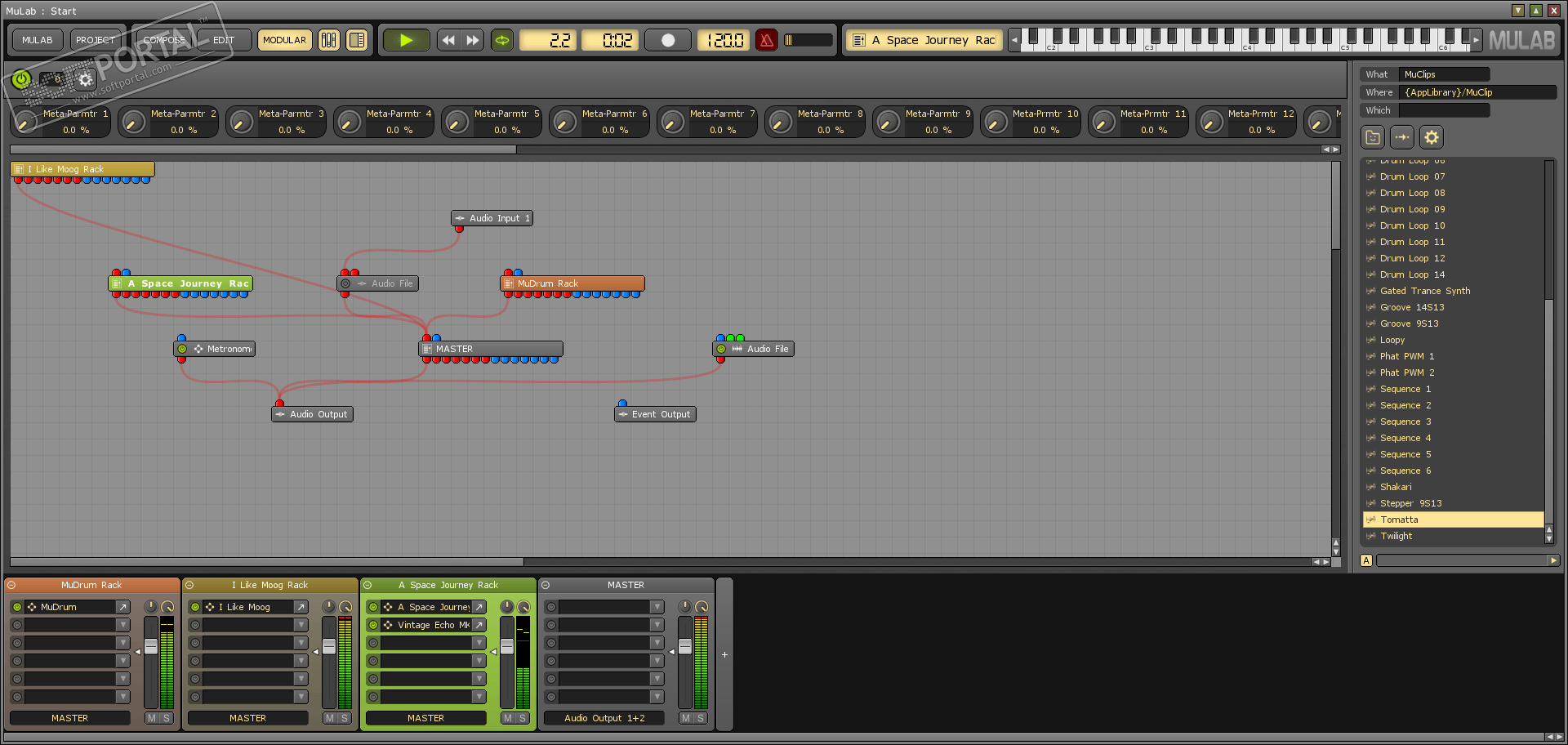Start playback with the green play button
Screen dimensions: 1568x745
pyautogui.click(x=406, y=40)
